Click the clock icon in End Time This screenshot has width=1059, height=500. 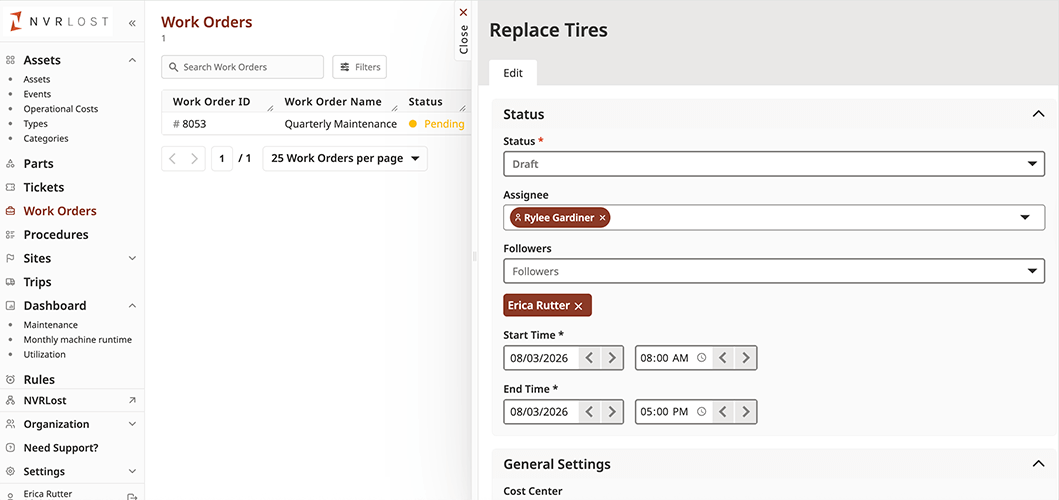click(701, 412)
